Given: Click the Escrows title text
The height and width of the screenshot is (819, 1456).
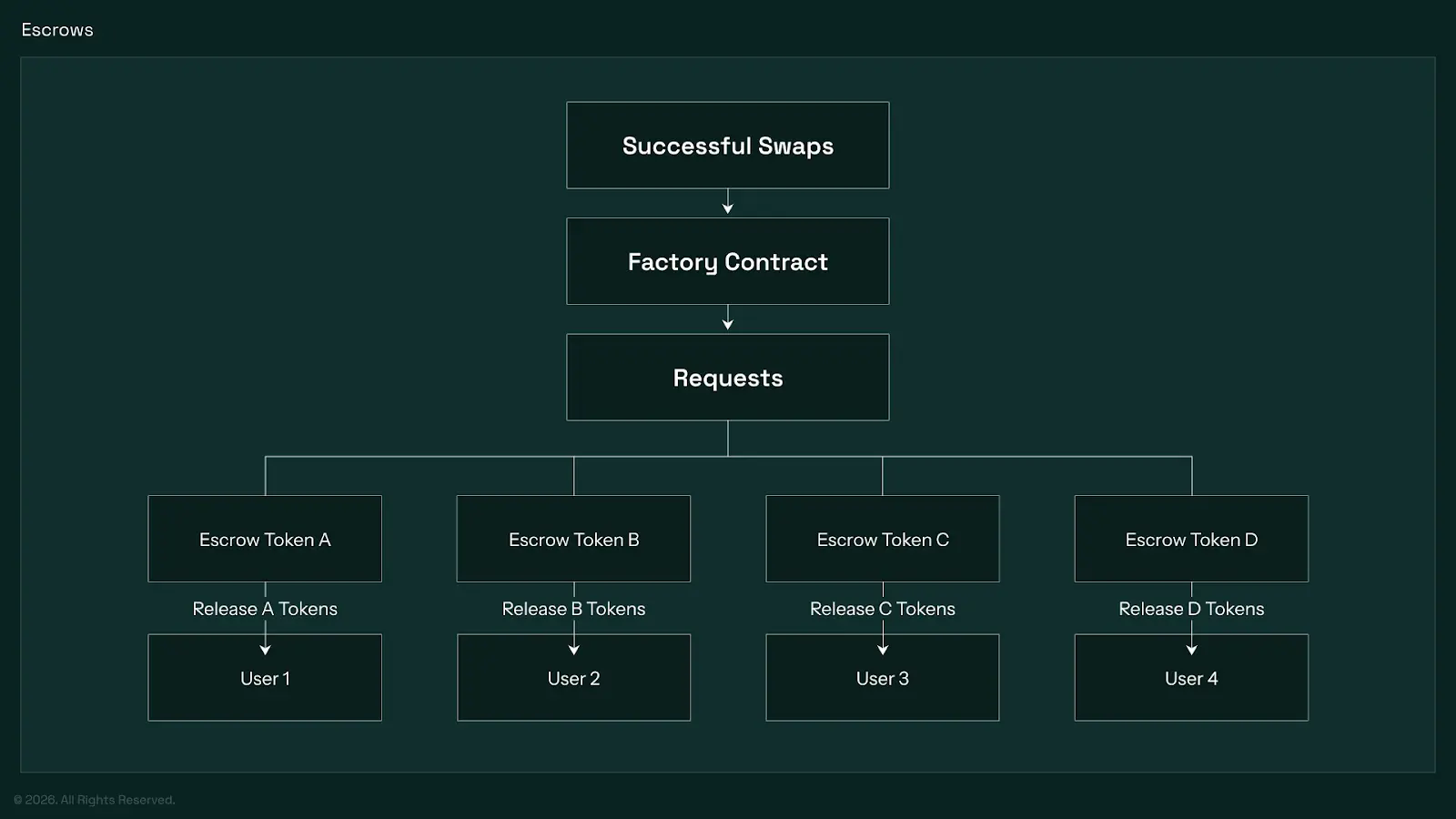Looking at the screenshot, I should tap(57, 30).
